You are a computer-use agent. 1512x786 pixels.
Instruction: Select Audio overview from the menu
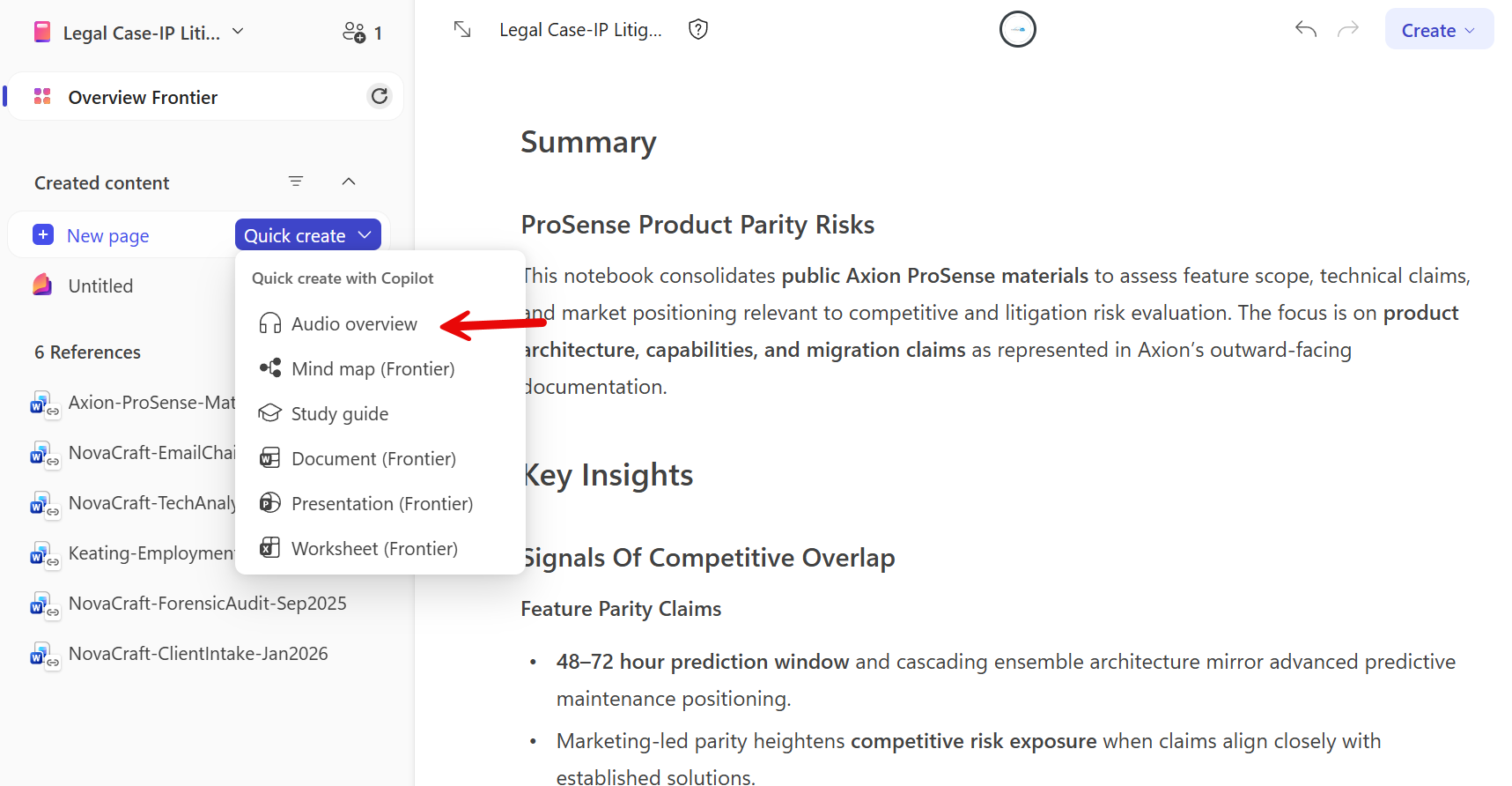pyautogui.click(x=354, y=324)
